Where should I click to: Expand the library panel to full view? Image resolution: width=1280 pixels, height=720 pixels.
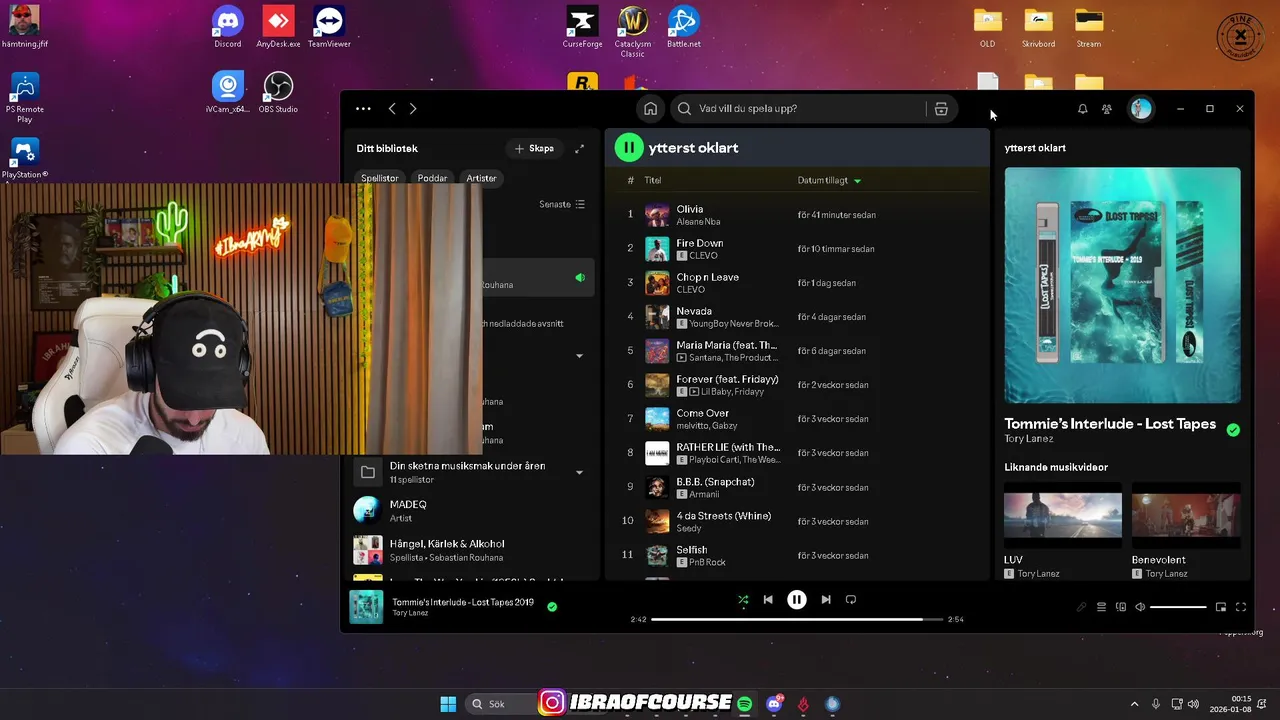pyautogui.click(x=579, y=148)
